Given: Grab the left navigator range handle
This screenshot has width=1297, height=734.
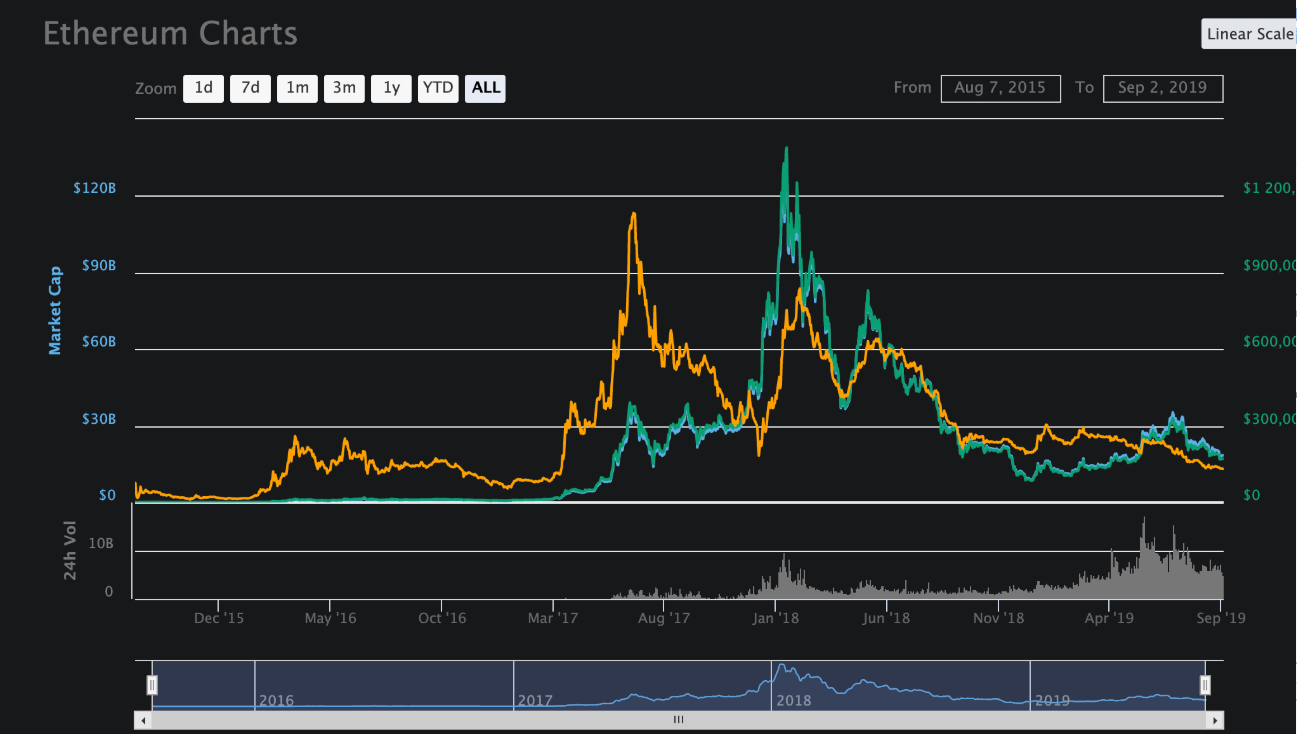Looking at the screenshot, I should pos(152,685).
